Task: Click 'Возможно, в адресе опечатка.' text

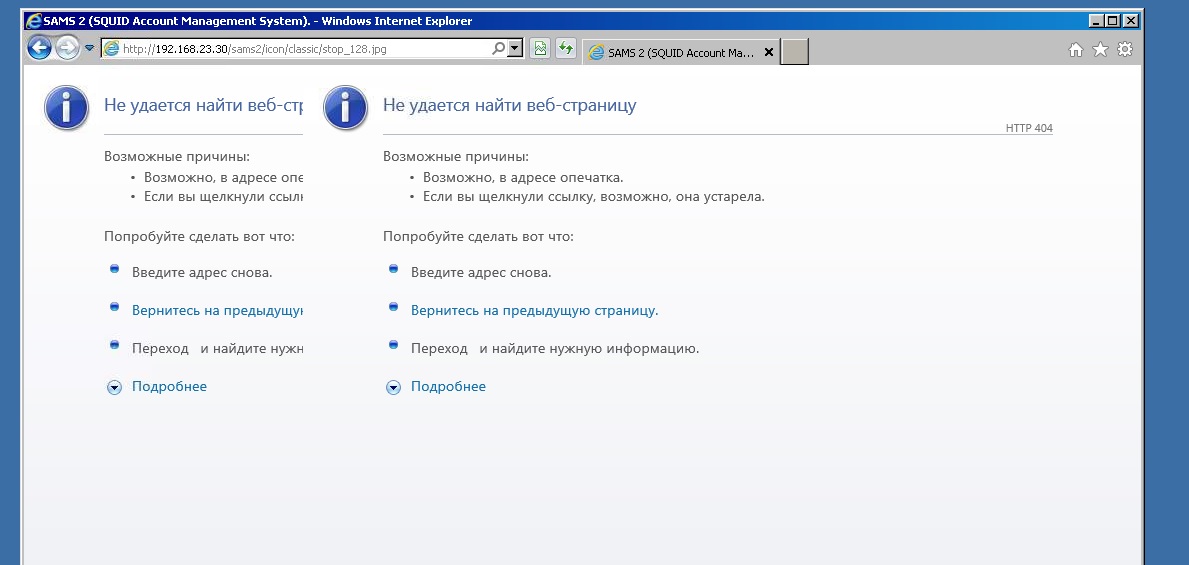Action: tap(523, 177)
